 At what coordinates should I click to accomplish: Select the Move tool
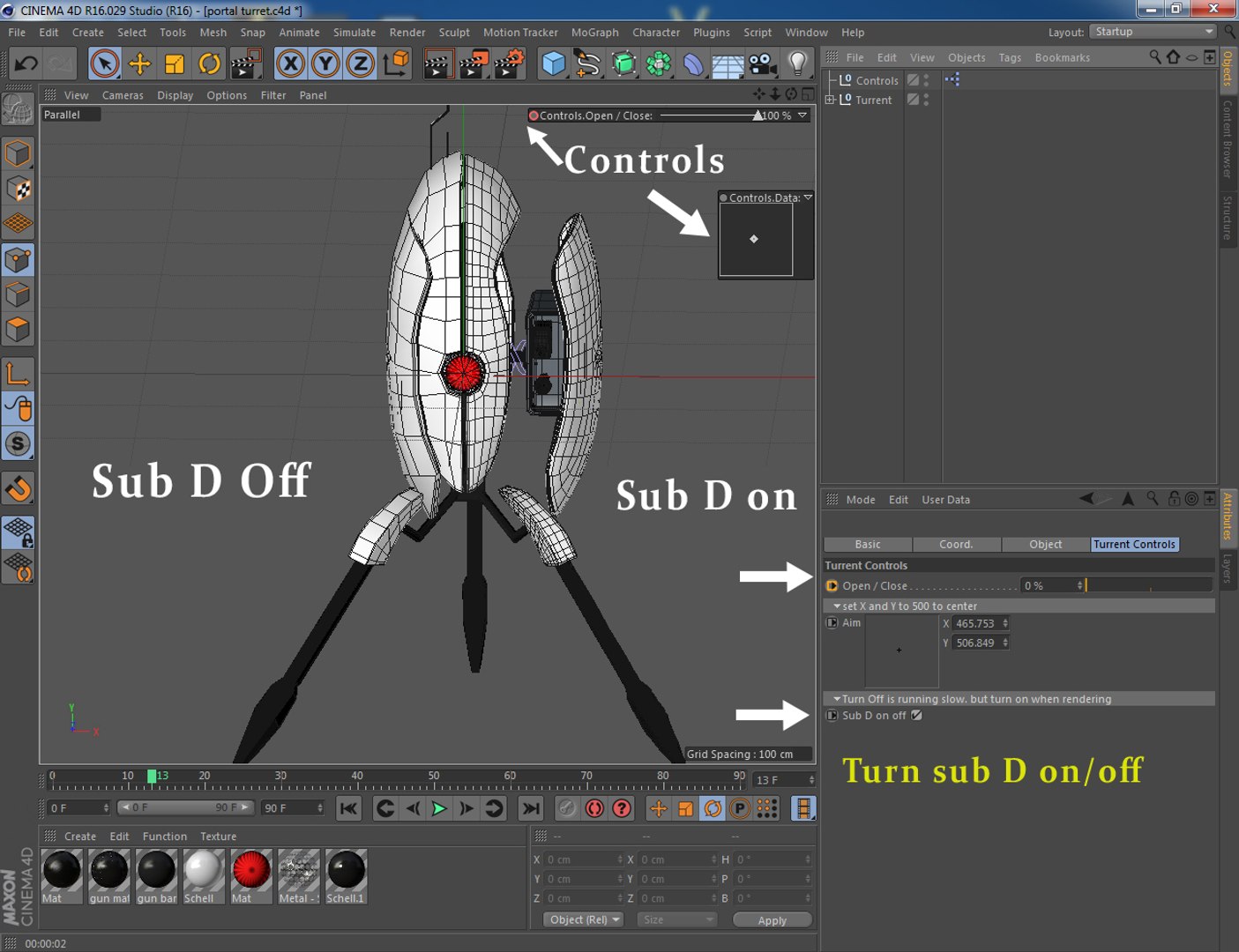pos(139,63)
